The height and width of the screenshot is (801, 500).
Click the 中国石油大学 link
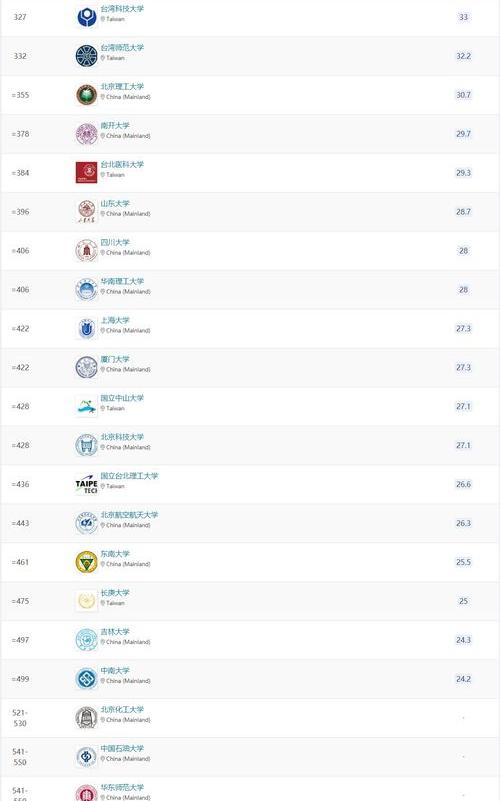(122, 748)
